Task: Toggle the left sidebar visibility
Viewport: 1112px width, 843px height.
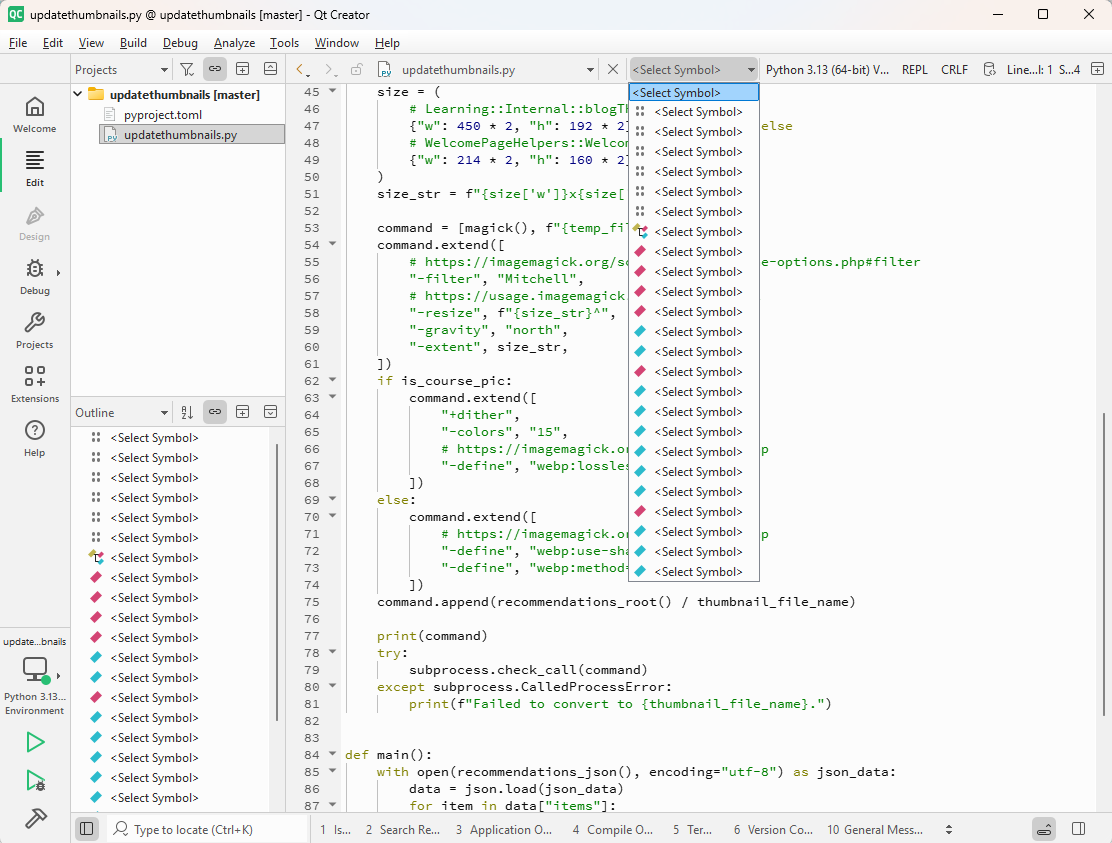Action: (87, 829)
